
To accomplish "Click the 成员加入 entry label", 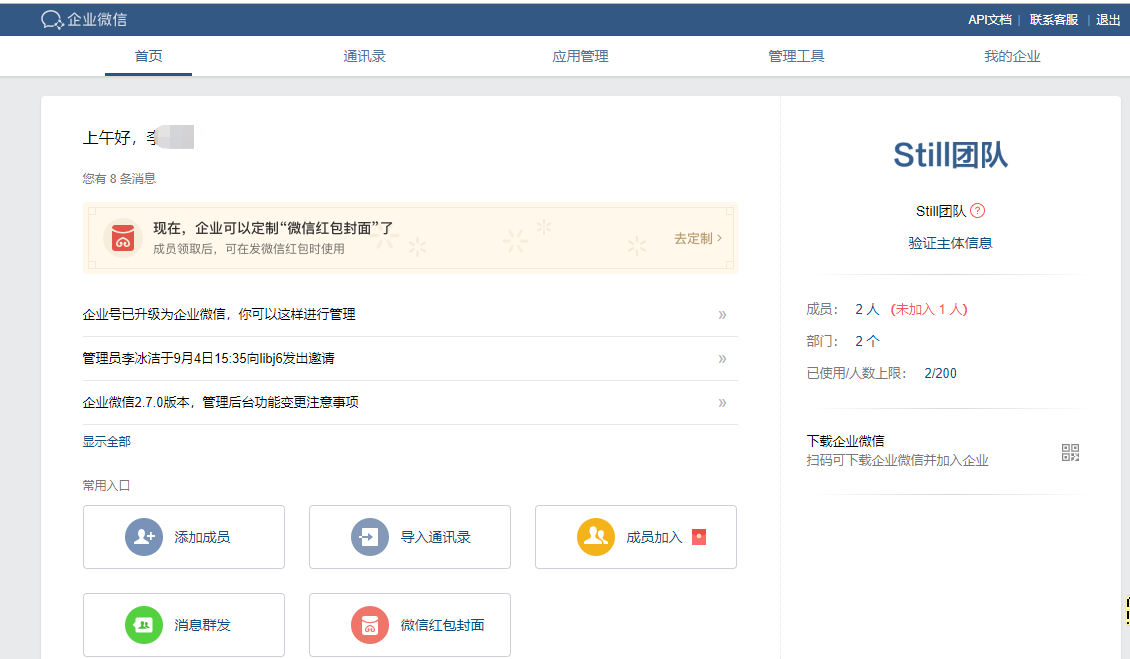I will 654,537.
